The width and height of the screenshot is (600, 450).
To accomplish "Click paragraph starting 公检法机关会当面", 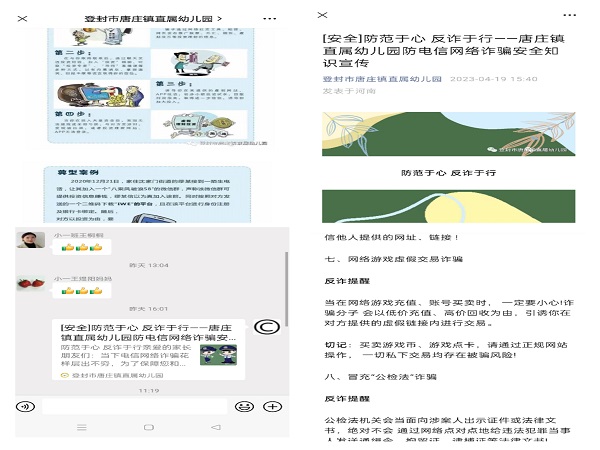I will coord(448,430).
